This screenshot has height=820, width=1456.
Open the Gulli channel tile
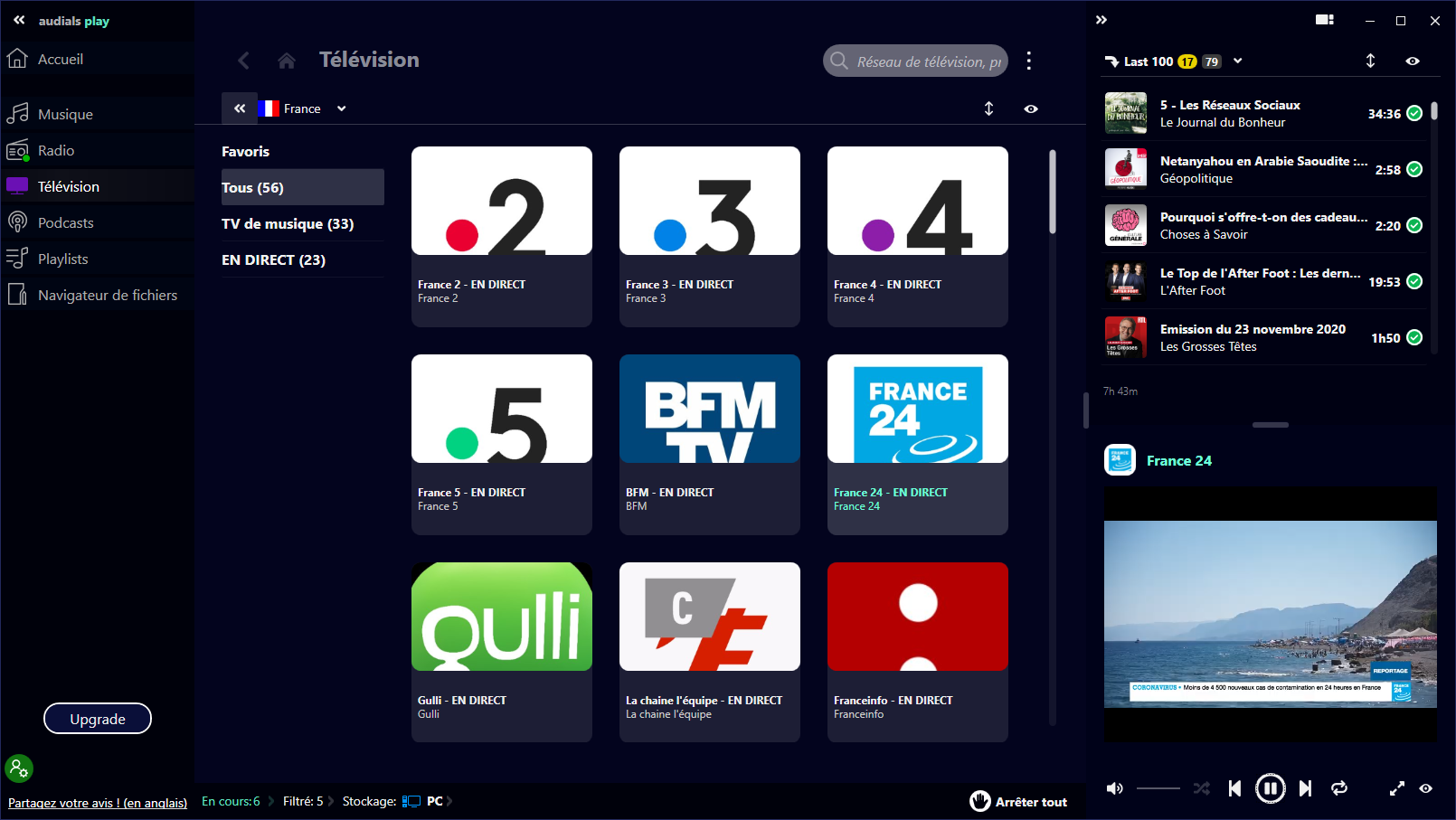pyautogui.click(x=502, y=653)
